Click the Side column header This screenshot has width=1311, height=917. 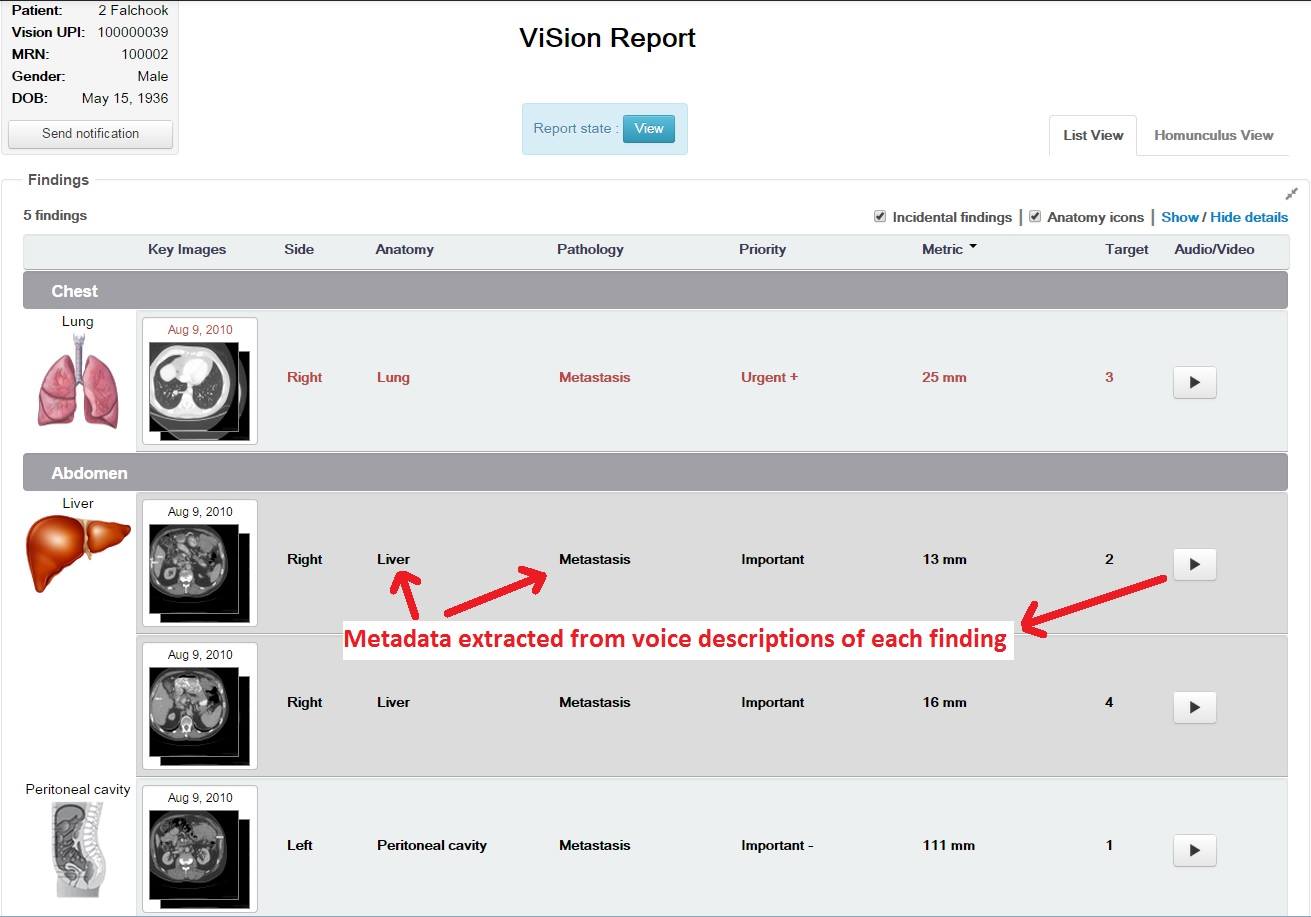[x=299, y=249]
